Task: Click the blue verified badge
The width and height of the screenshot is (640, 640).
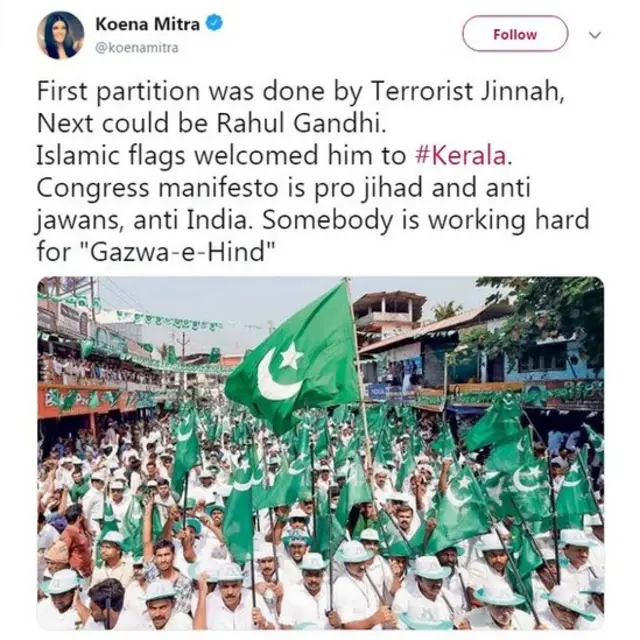Action: click(x=214, y=23)
